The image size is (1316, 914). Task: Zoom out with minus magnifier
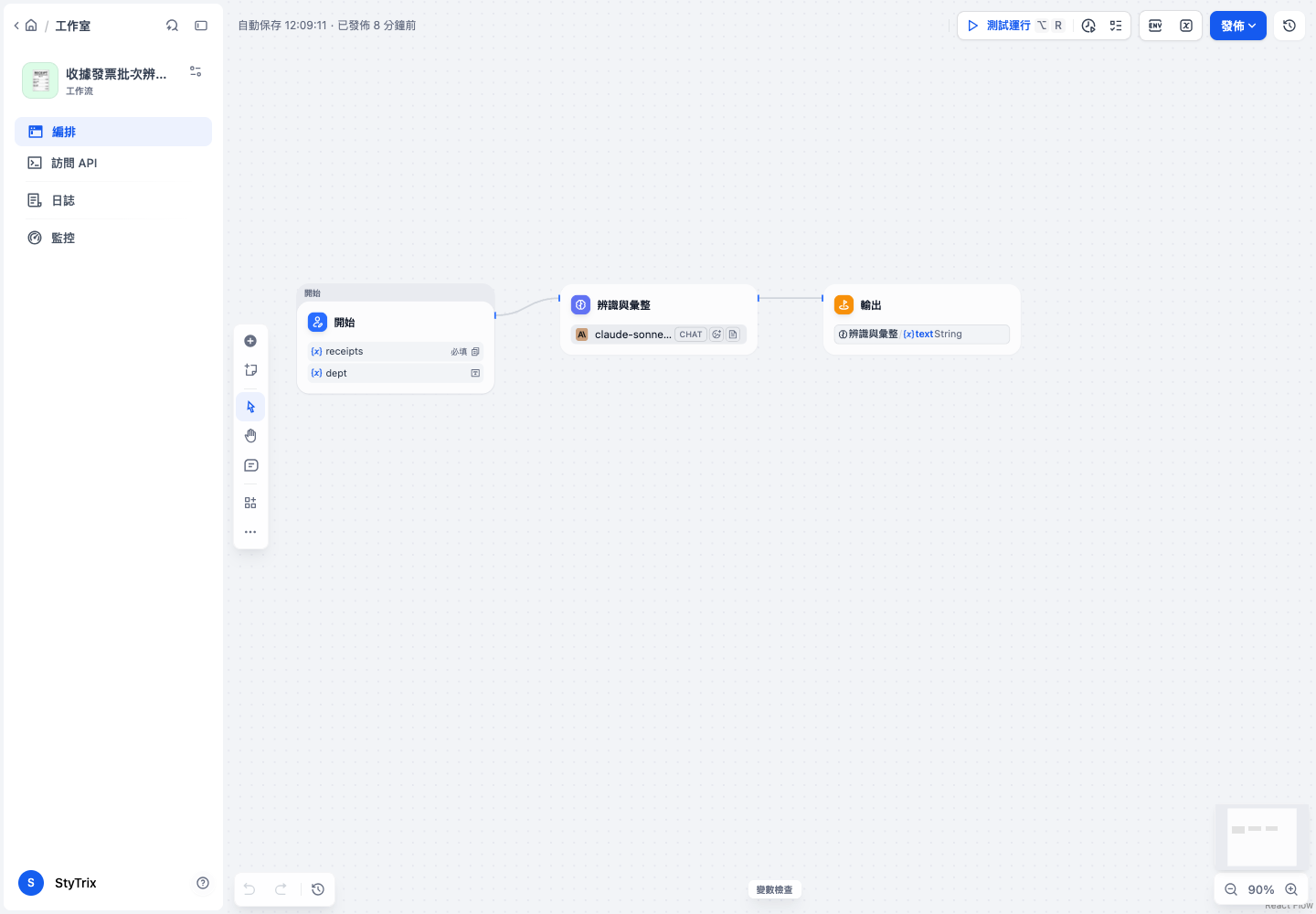point(1231,889)
